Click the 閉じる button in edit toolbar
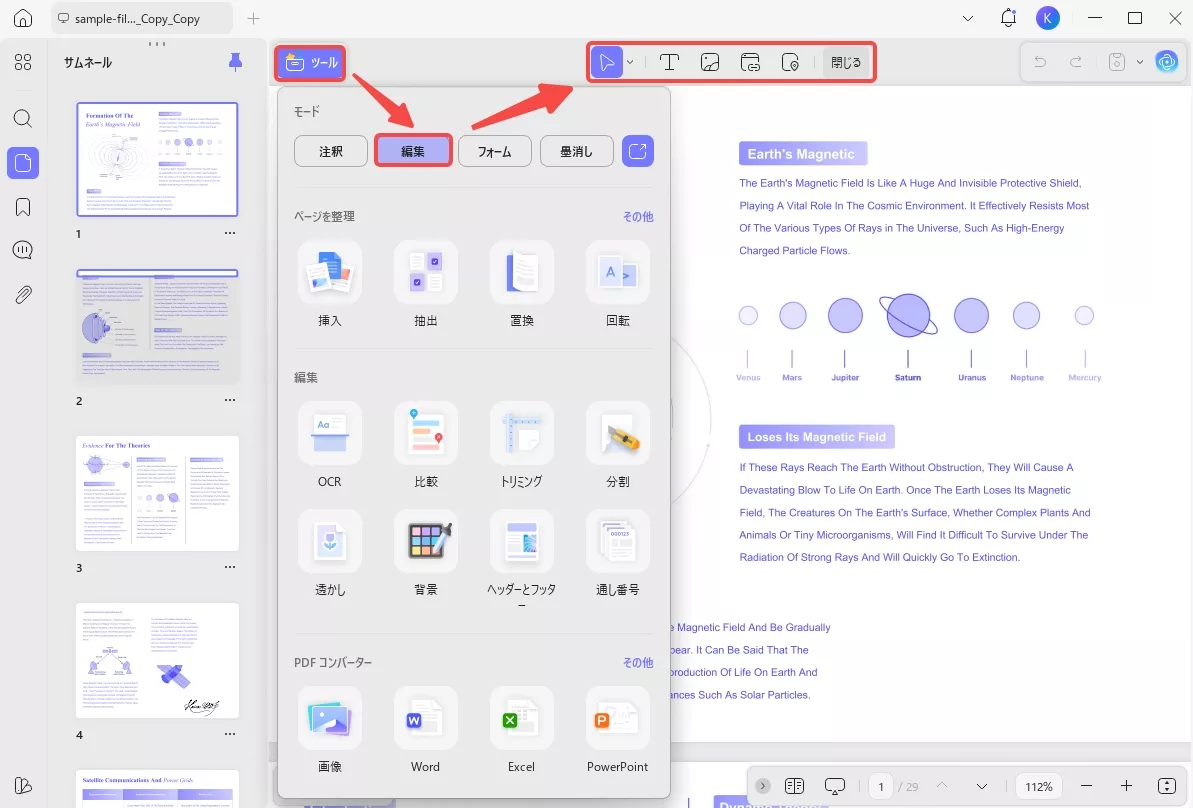1193x808 pixels. click(x=846, y=62)
